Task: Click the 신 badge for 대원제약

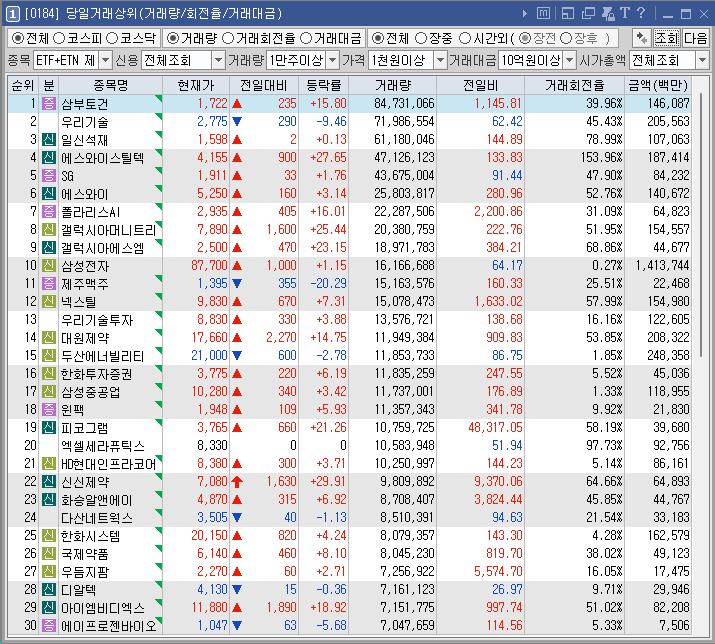Action: tap(49, 338)
